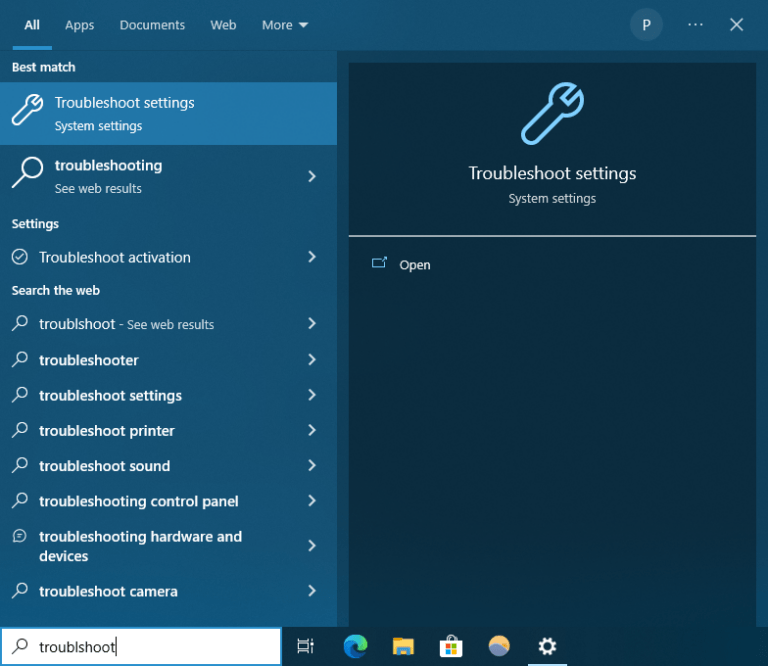
Task: Switch to the Apps tab
Action: (x=79, y=25)
